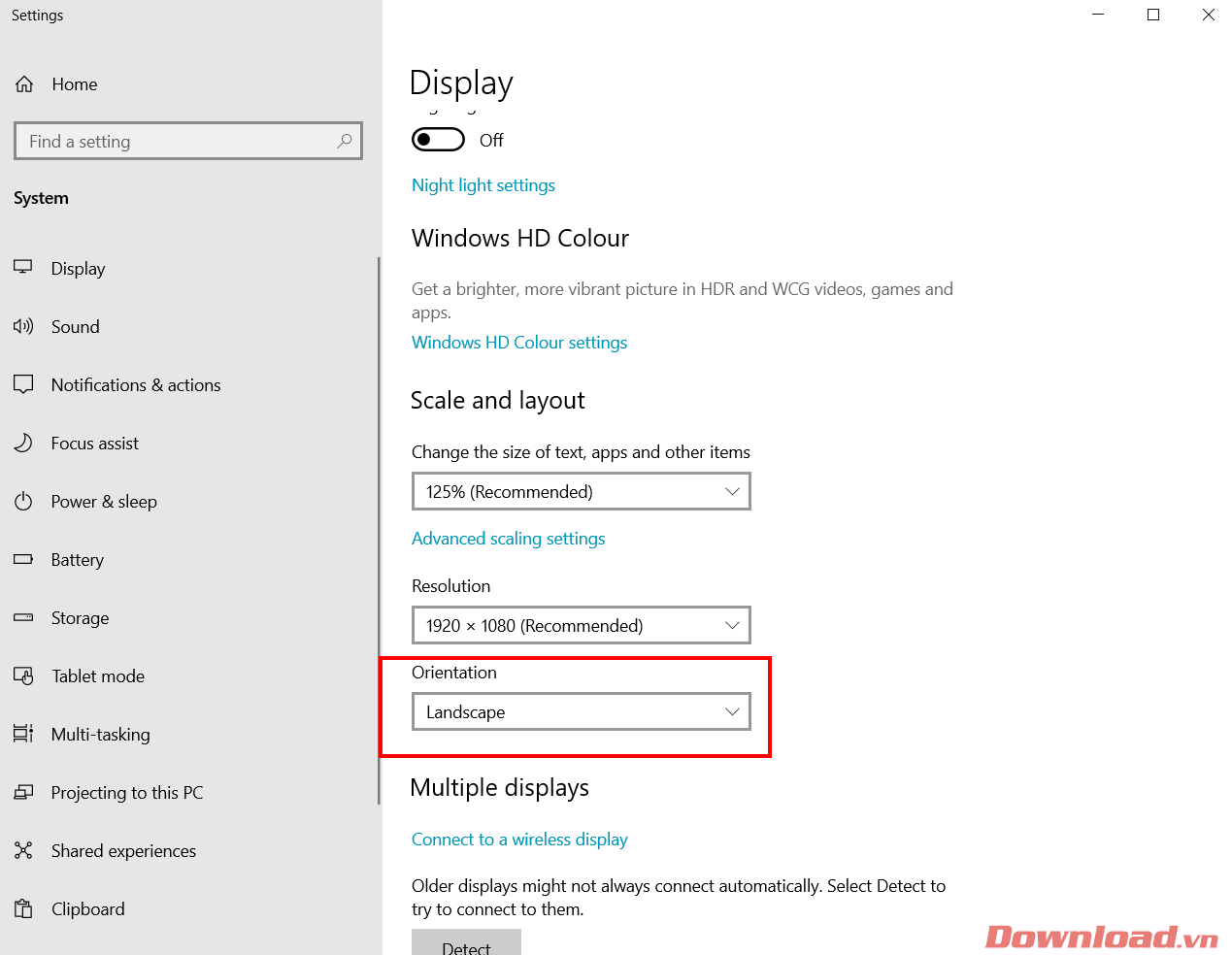Expand the 1920 × 1080 Resolution dropdown
This screenshot has height=955, width=1232.
(x=581, y=626)
